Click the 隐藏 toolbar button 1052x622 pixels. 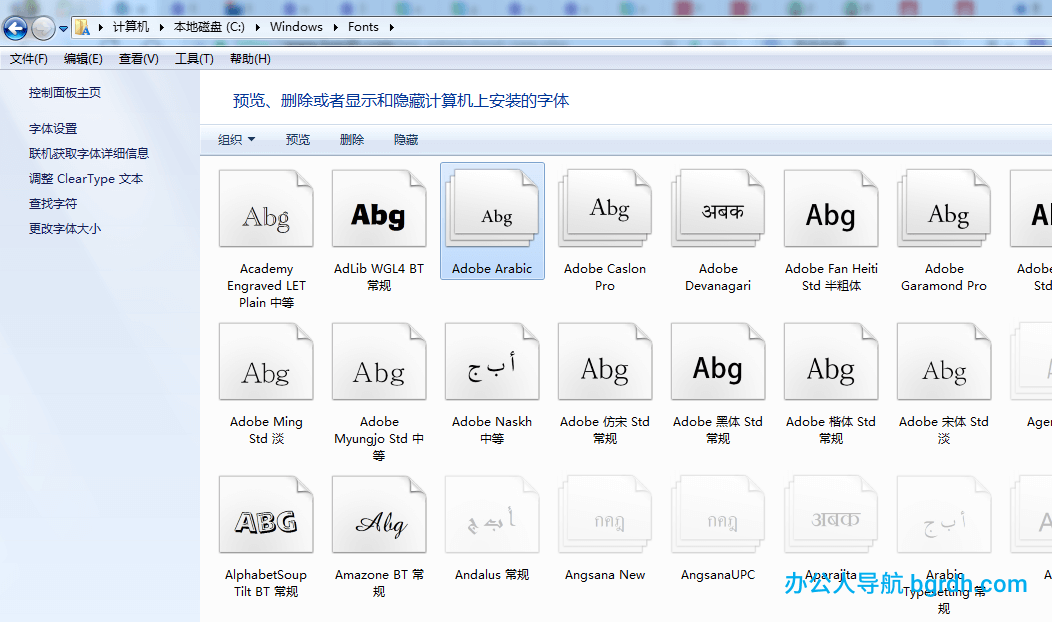404,139
